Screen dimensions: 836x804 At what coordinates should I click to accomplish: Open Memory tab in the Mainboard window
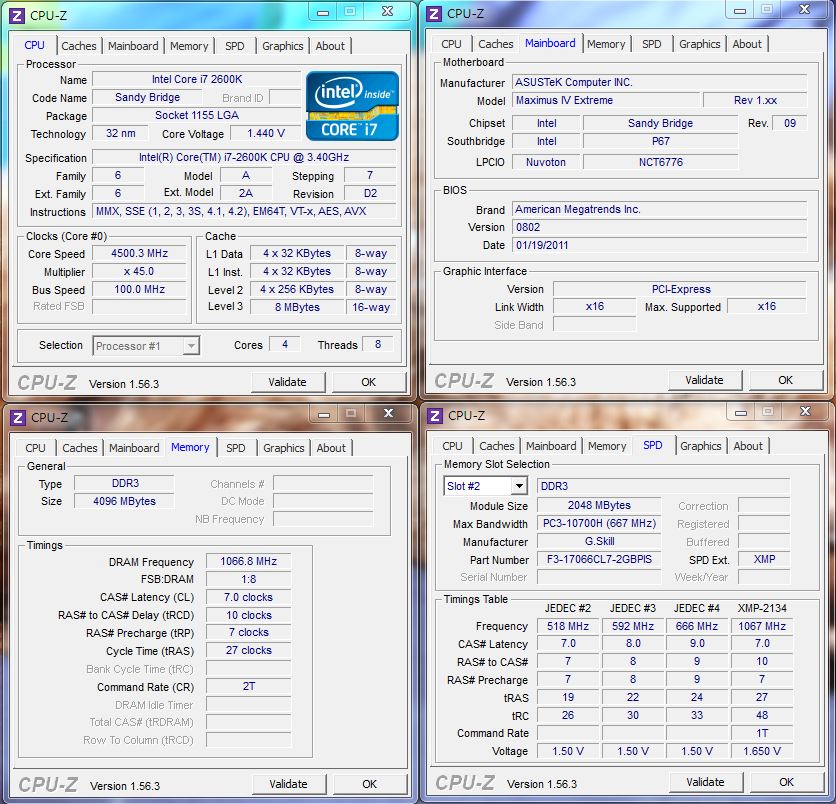click(606, 44)
